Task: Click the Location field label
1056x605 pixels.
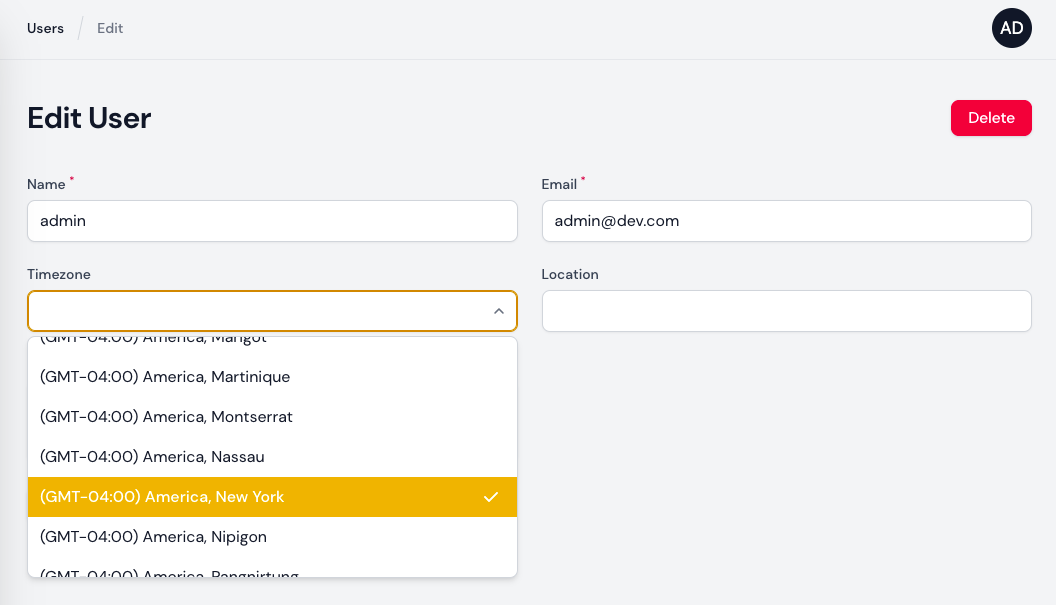Action: click(570, 274)
